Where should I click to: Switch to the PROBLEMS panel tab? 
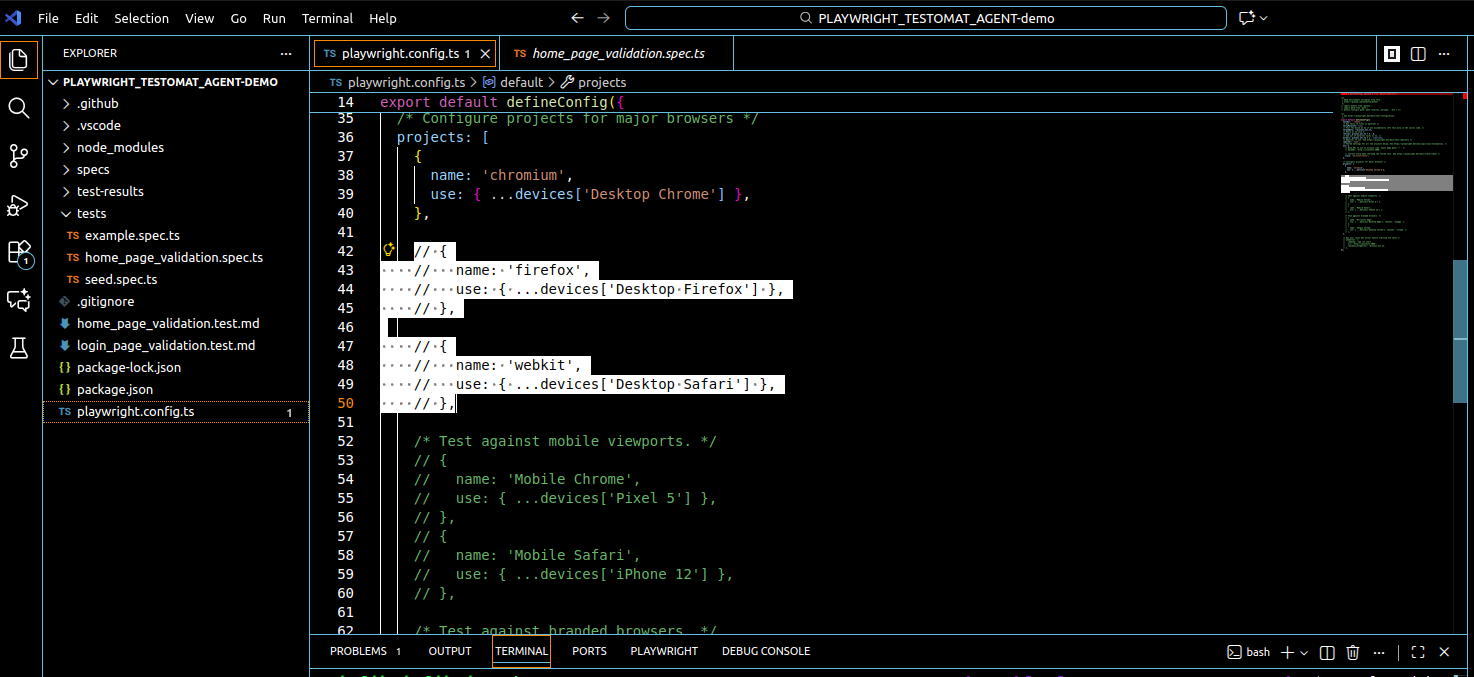[x=358, y=651]
